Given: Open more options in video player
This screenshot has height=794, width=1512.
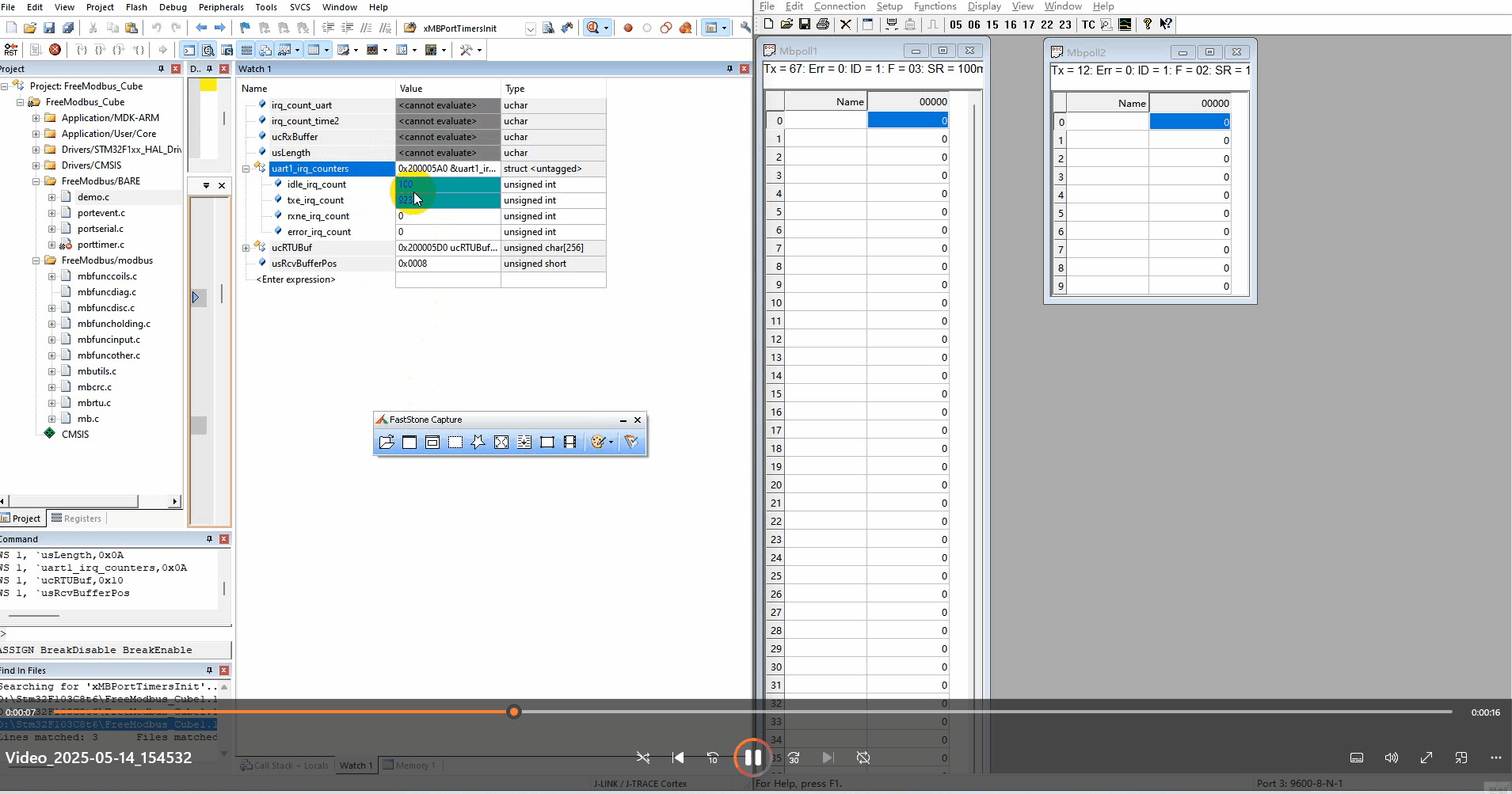Looking at the screenshot, I should pos(1496,758).
